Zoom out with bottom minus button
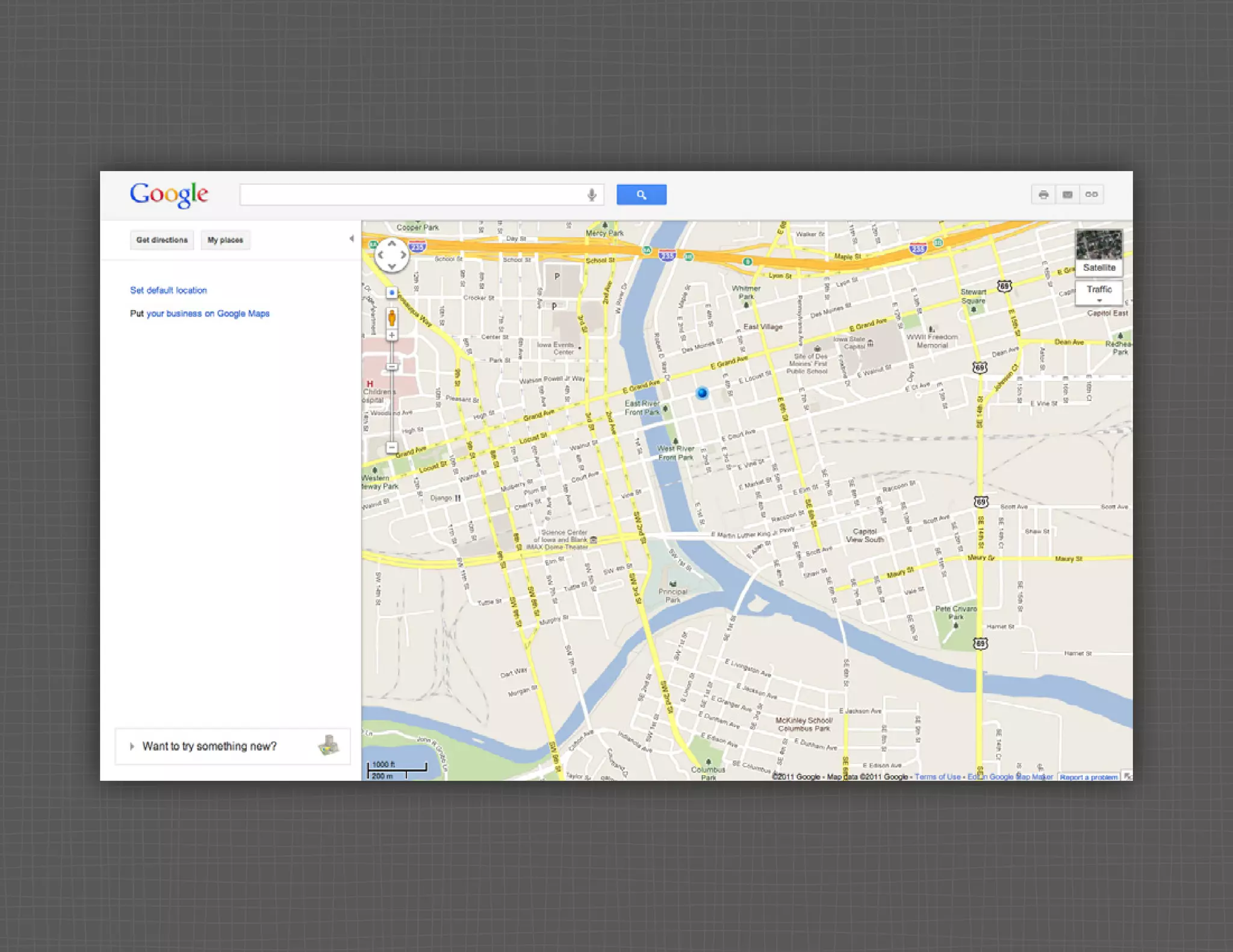 (x=392, y=447)
